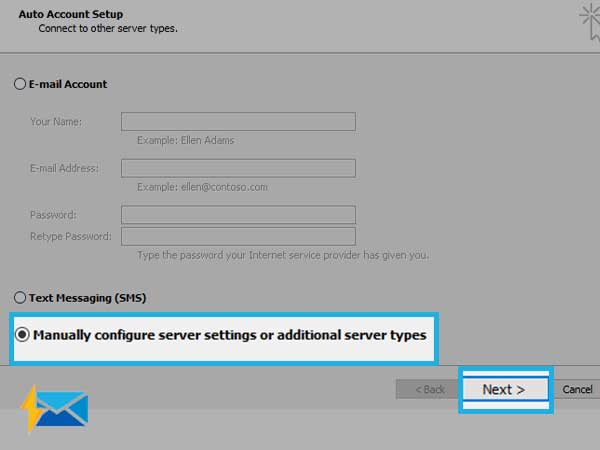This screenshot has height=450, width=600.
Task: Click the 'Example: ellen@contoso.com' hint text
Action: point(202,187)
